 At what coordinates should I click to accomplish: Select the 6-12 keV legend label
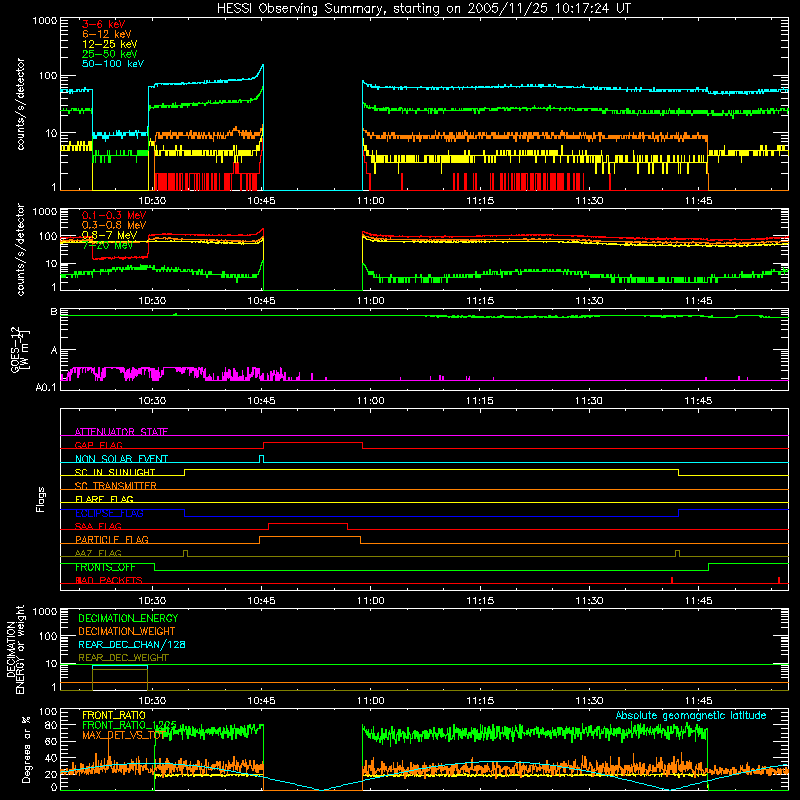coord(107,34)
